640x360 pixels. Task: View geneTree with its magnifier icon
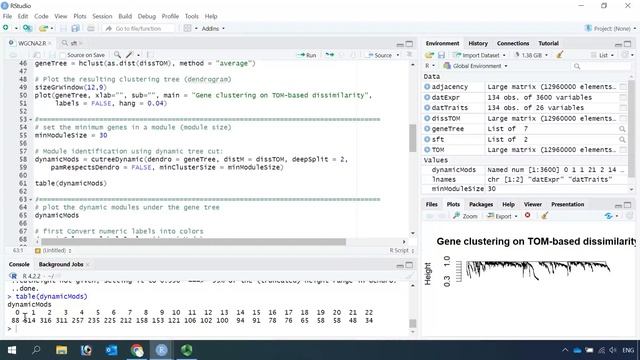(x=622, y=129)
